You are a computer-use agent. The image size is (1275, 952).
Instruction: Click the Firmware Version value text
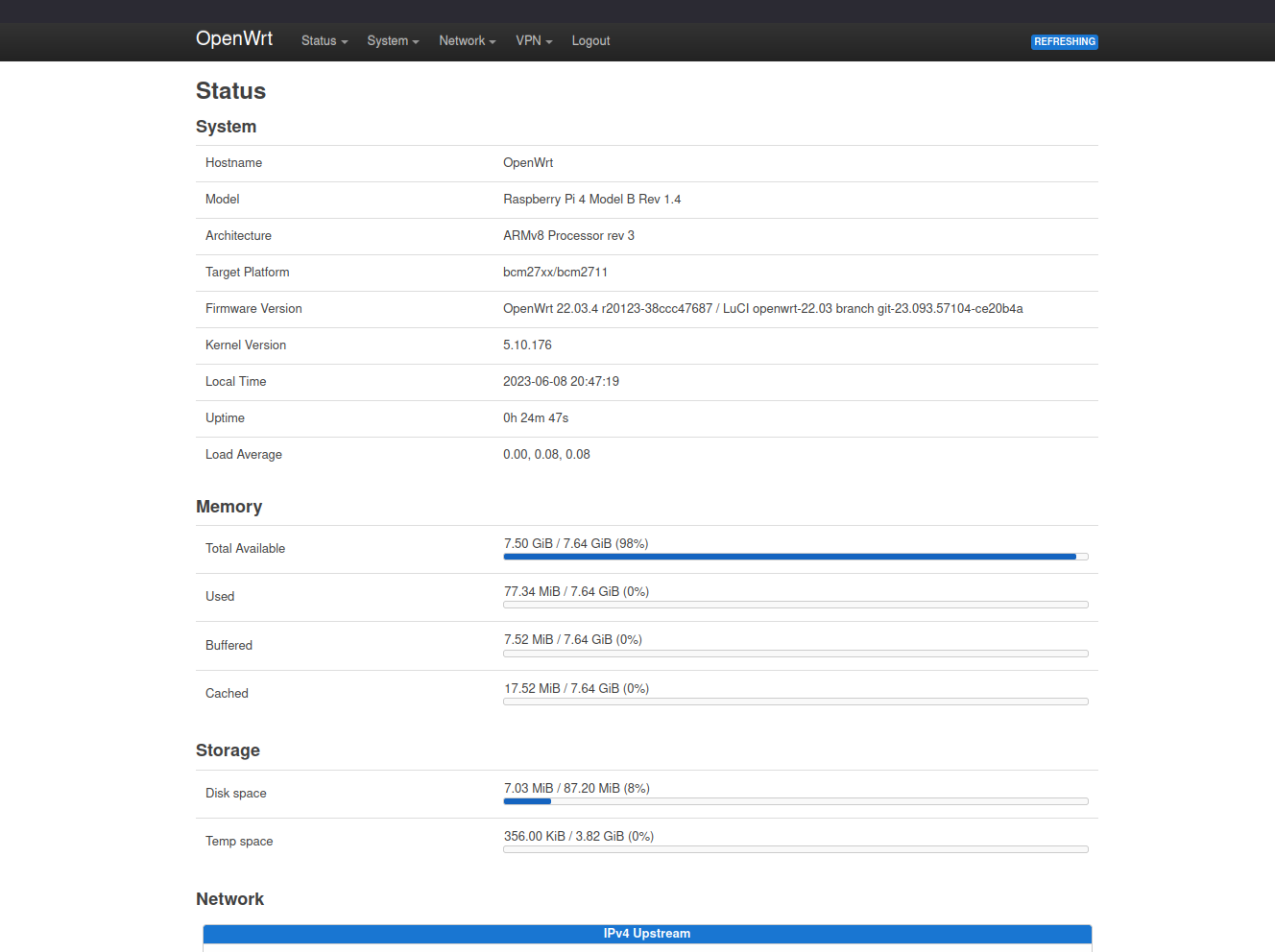[763, 308]
